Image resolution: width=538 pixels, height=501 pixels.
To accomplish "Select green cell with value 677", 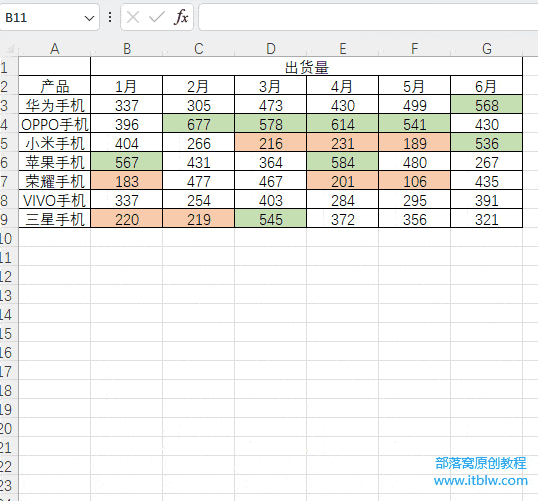I will click(198, 125).
